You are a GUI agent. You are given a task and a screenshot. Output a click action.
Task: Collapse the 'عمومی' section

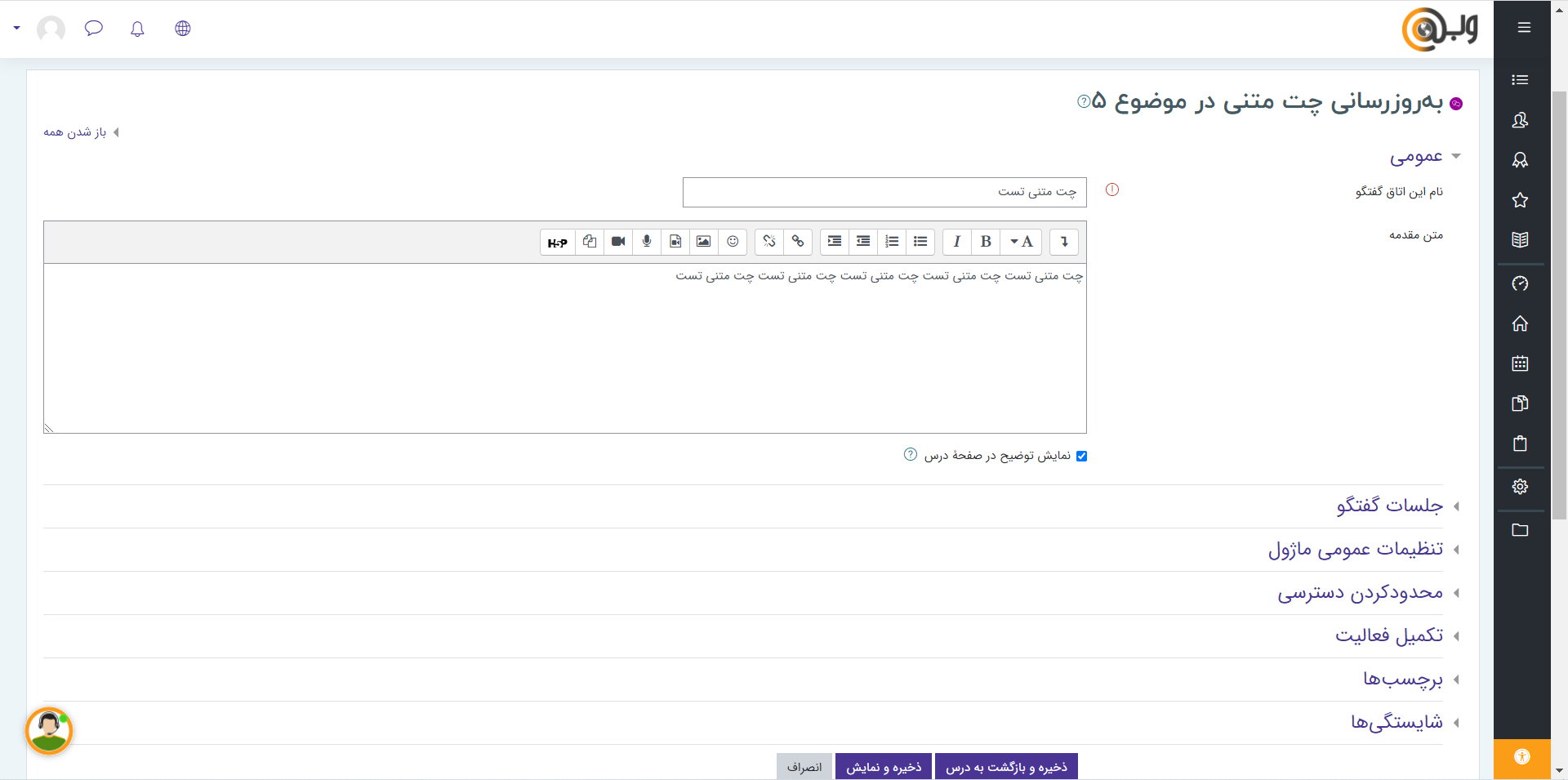click(x=1416, y=157)
